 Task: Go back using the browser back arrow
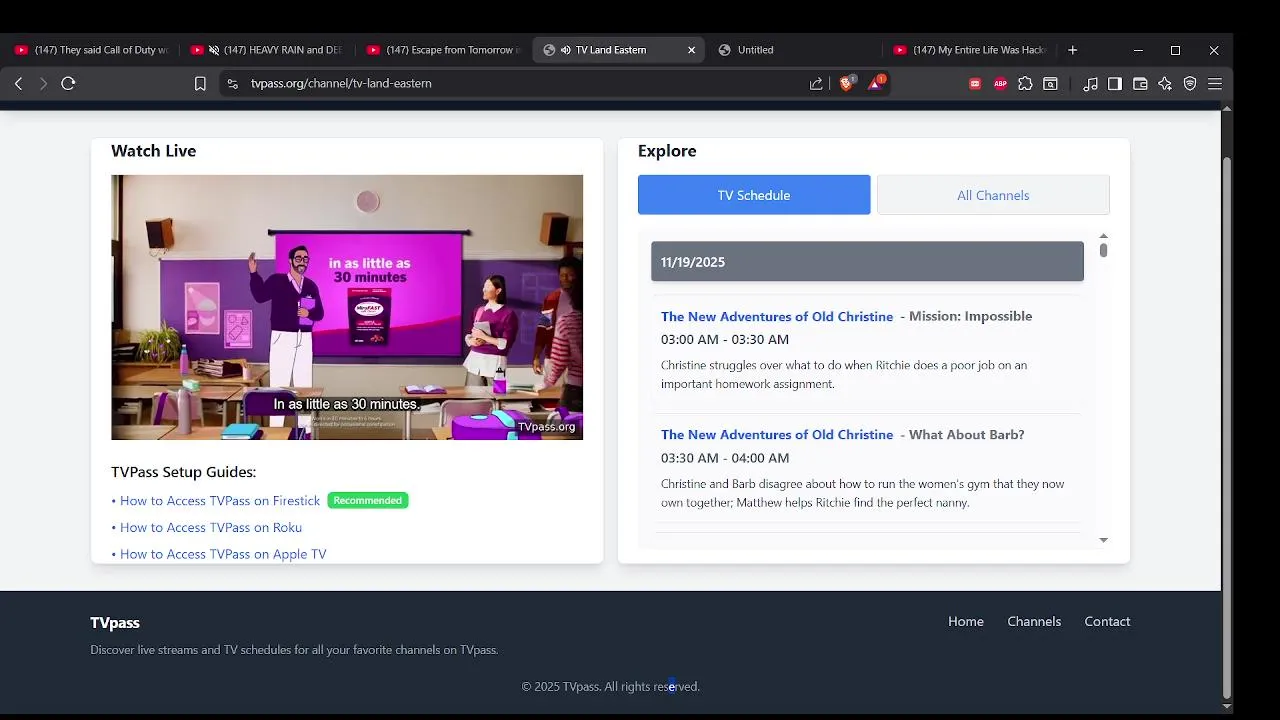tap(18, 84)
